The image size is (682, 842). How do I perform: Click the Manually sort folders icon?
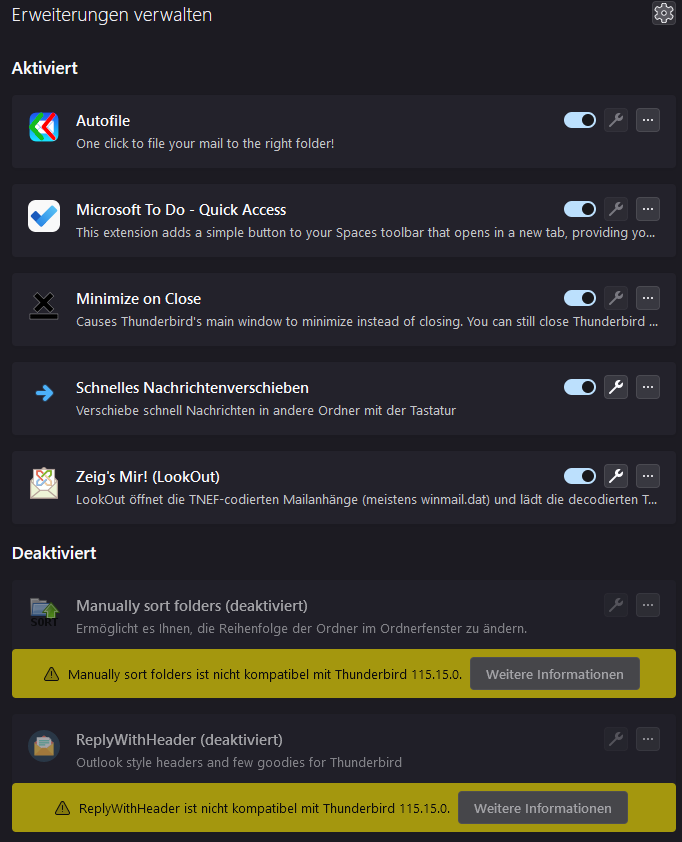click(x=44, y=613)
